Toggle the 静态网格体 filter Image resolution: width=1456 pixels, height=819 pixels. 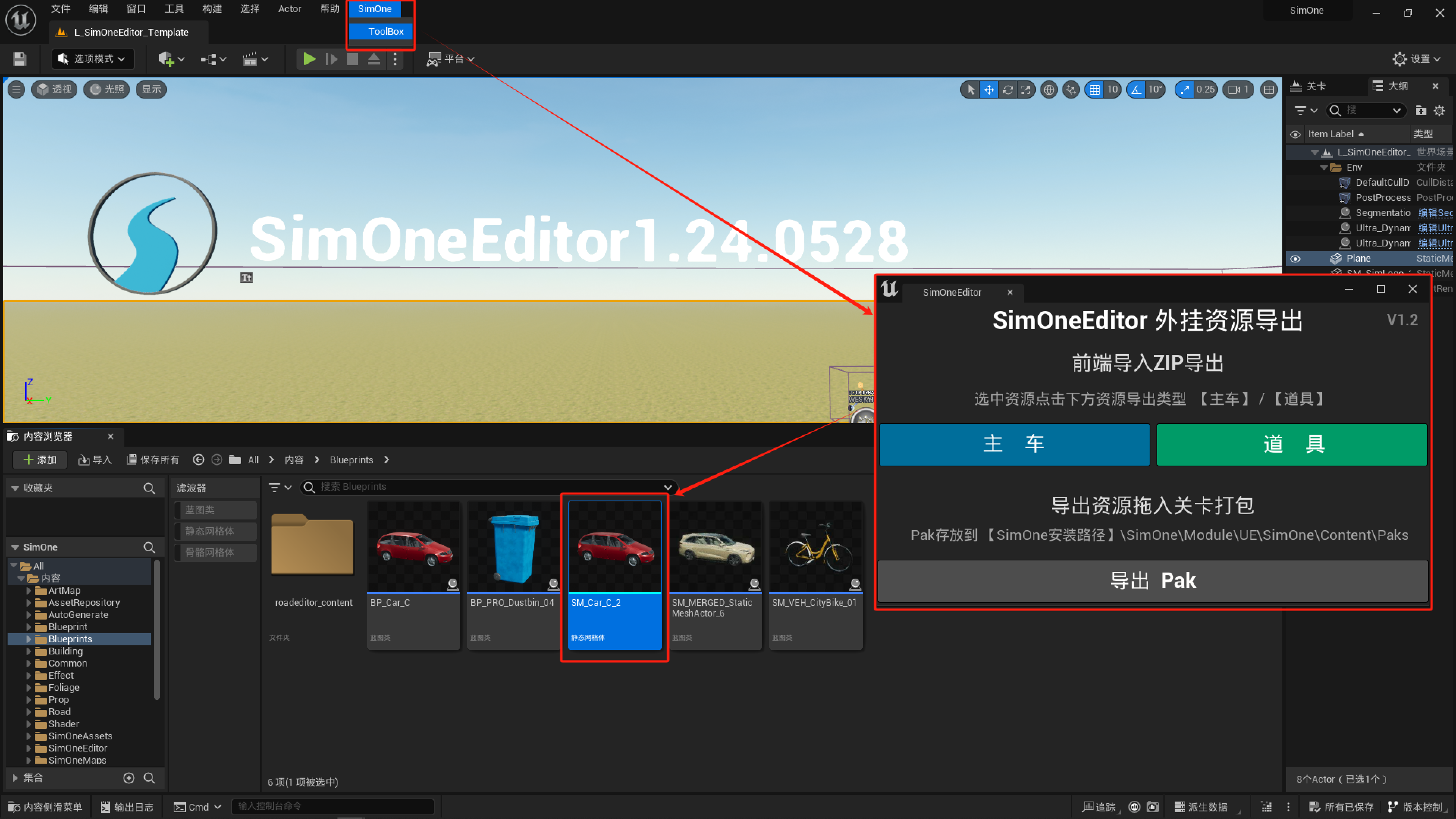tap(215, 531)
